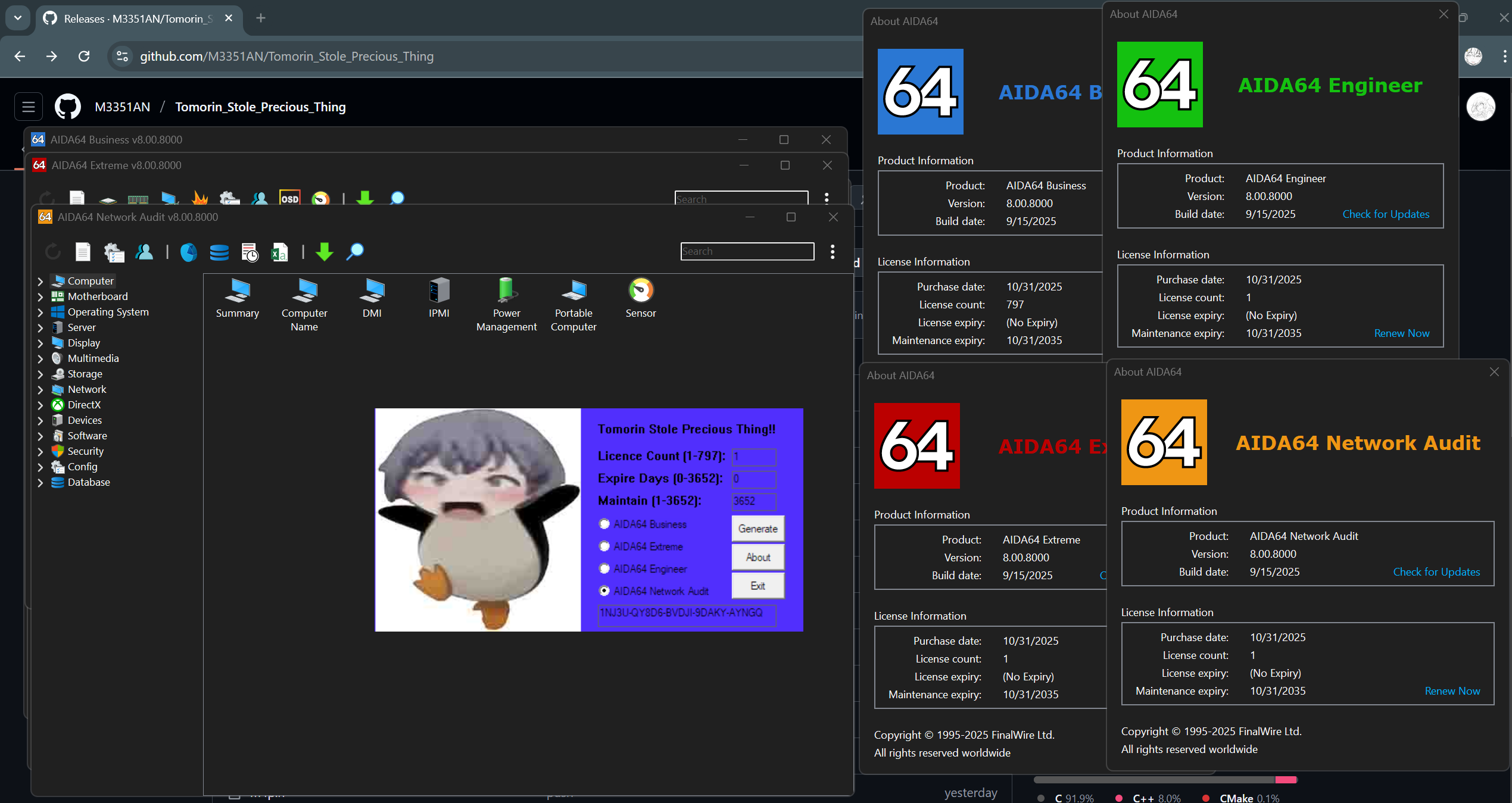
Task: Click Renew Now in Engineer About window
Action: 1401,333
